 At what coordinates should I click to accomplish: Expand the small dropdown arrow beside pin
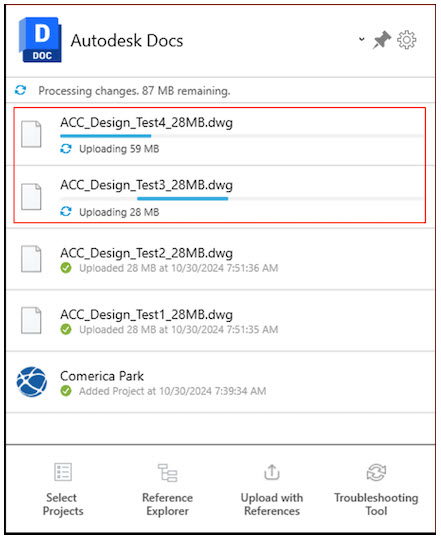click(361, 39)
